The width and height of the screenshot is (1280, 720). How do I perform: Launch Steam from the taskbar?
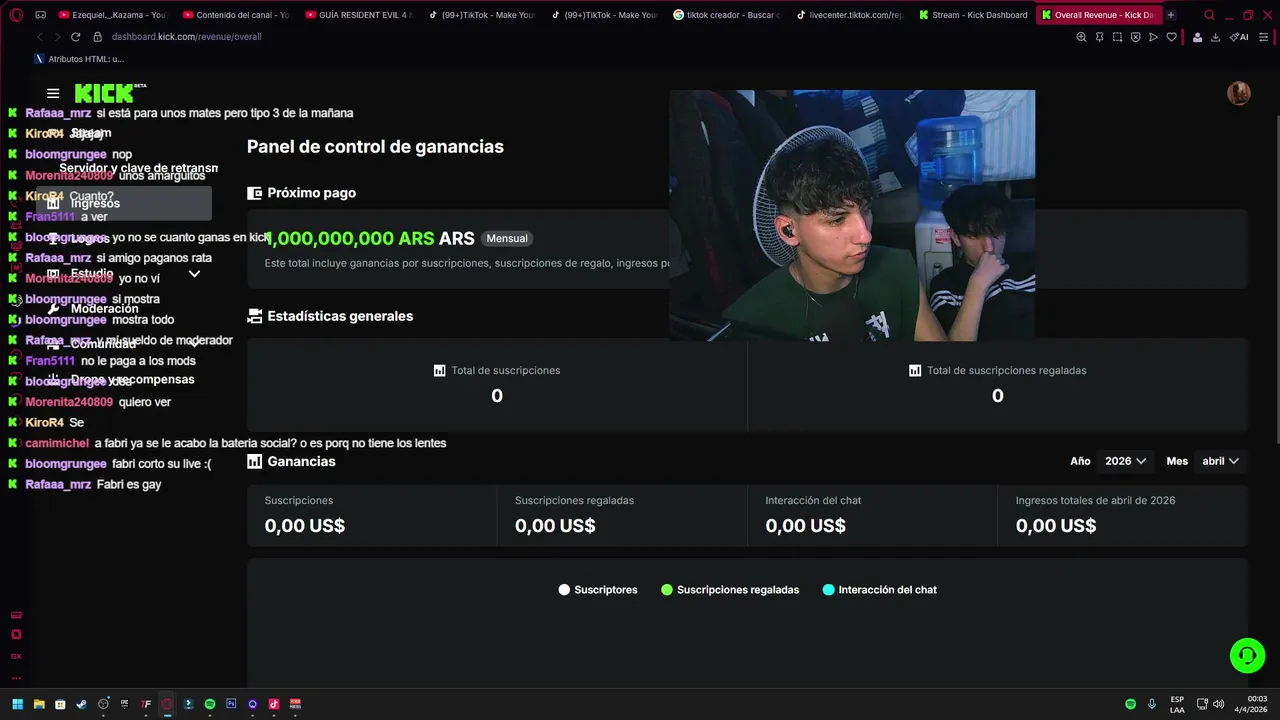pyautogui.click(x=82, y=704)
